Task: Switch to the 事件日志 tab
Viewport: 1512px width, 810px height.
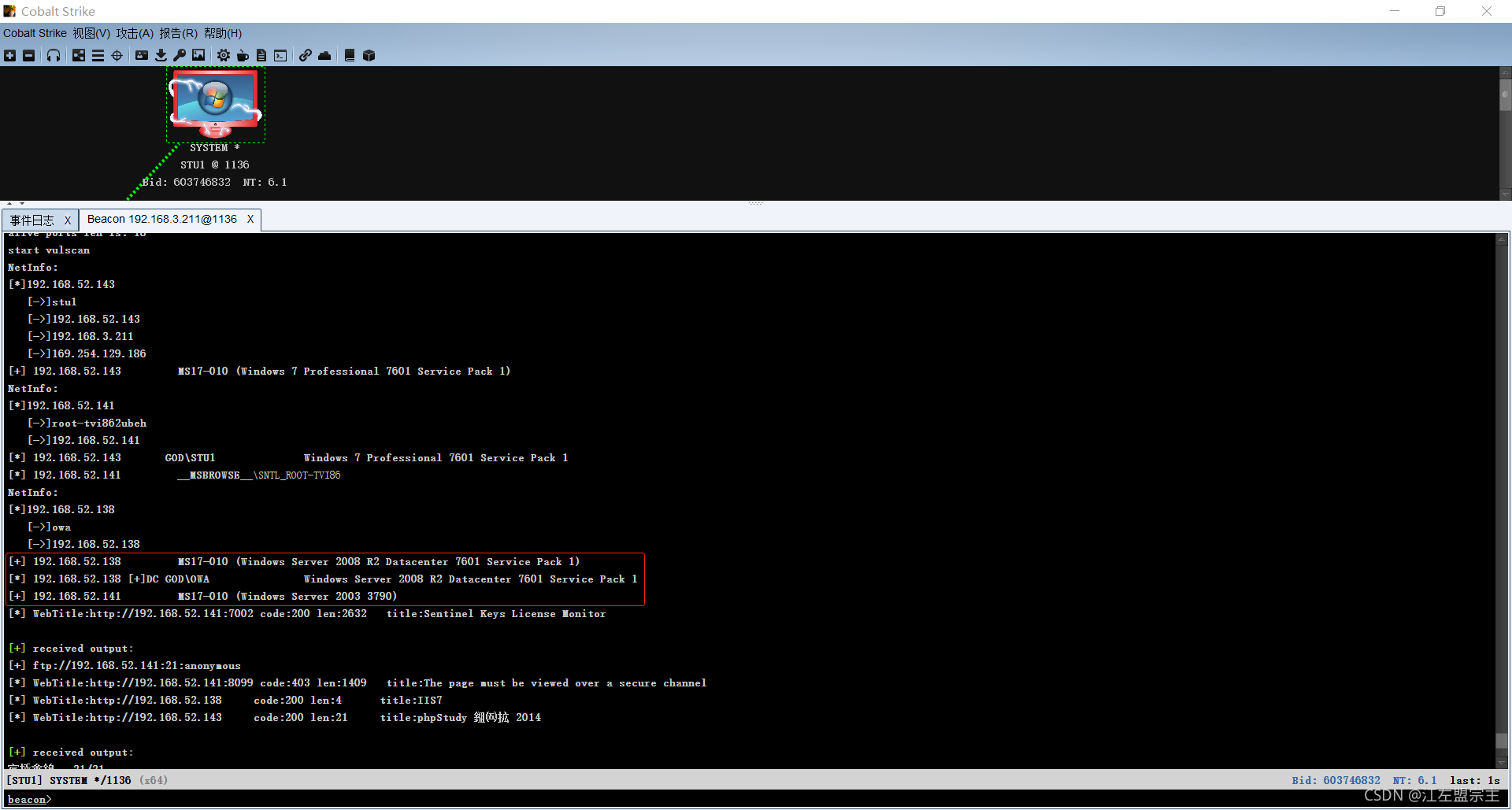Action: point(32,220)
